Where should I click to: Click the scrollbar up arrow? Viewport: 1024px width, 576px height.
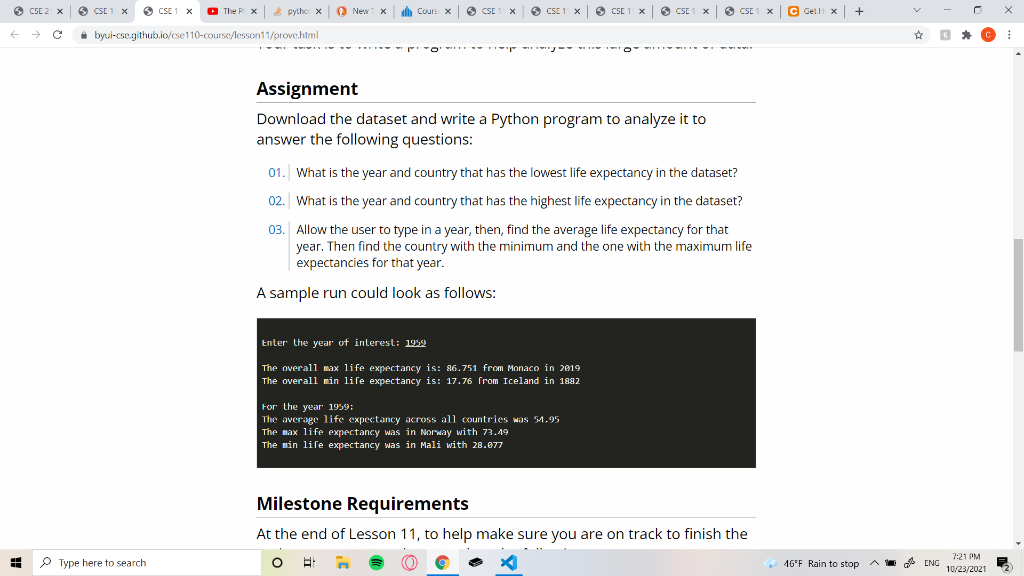click(x=1018, y=54)
